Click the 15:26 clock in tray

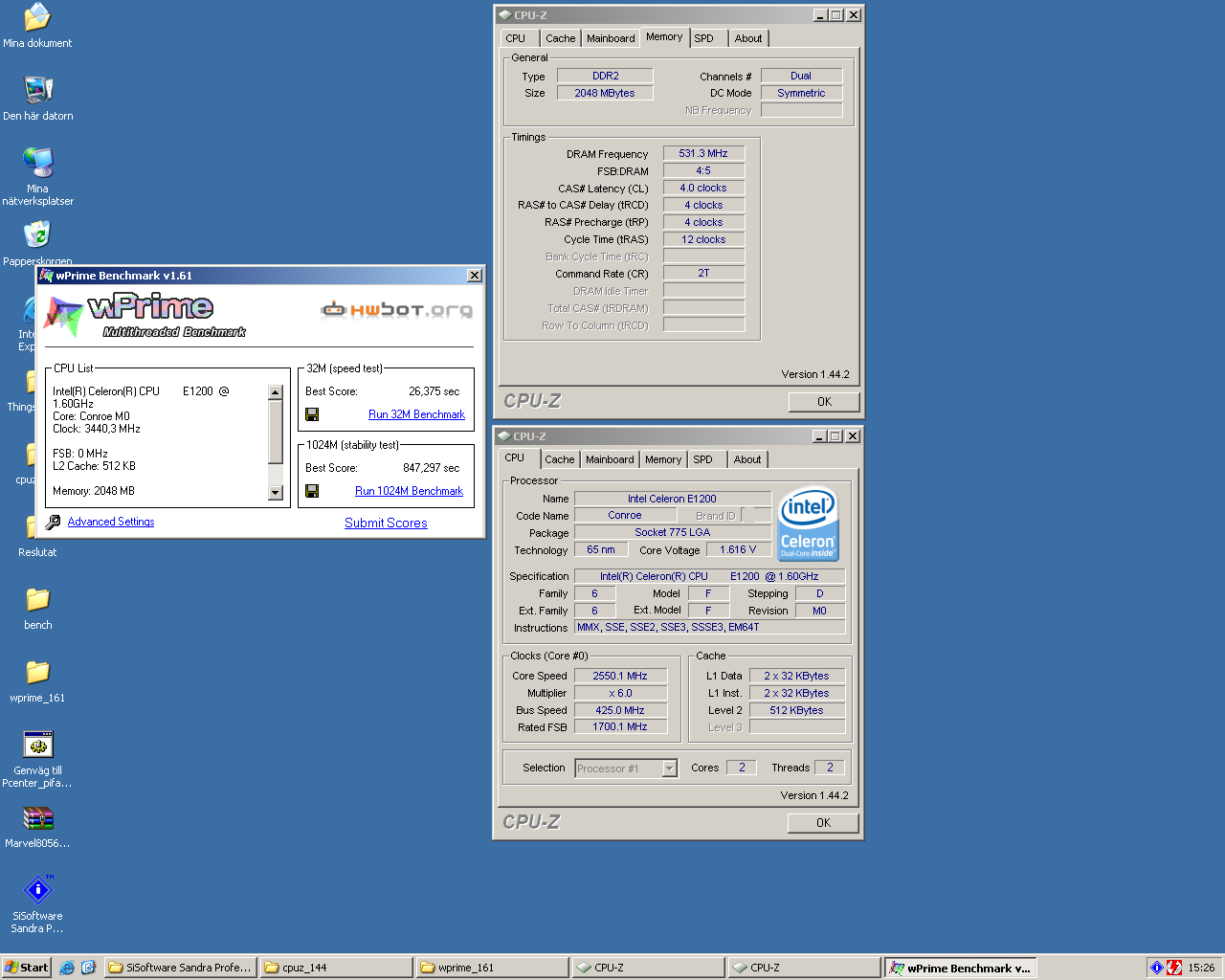pyautogui.click(x=1201, y=968)
